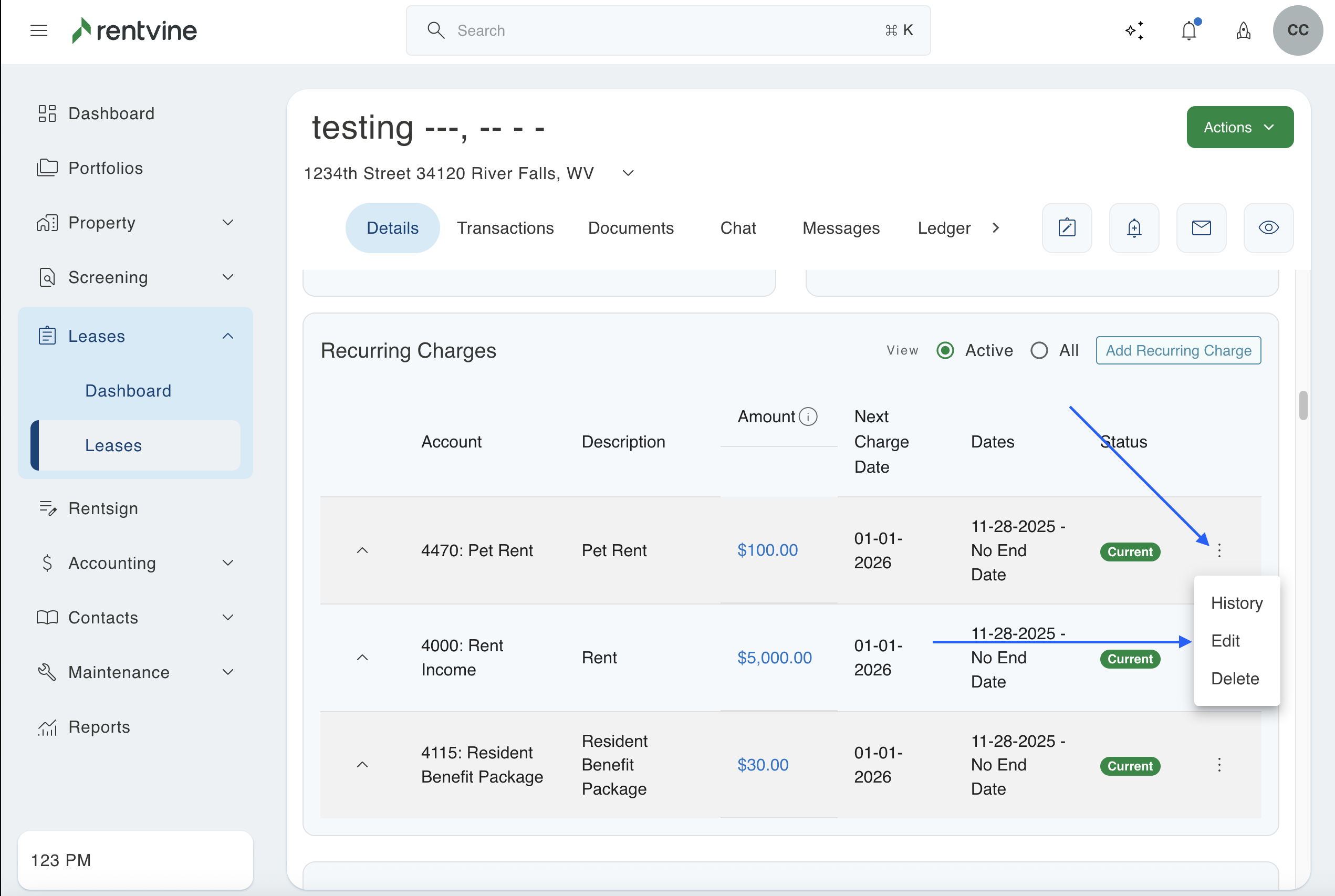Screen dimensions: 1335x896
Task: Open Pet Rent row three-dot menu
Action: [x=1219, y=550]
